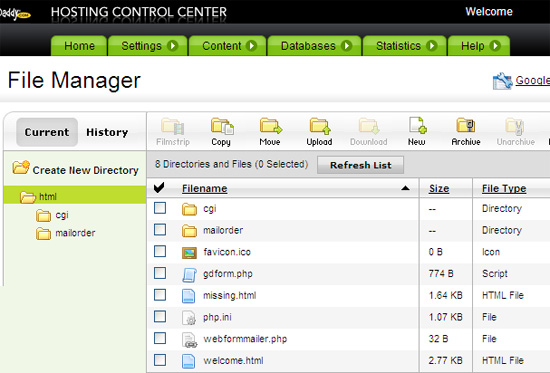The height and width of the screenshot is (373, 550).
Task: Click the webformmailer.php filename
Action: click(245, 339)
